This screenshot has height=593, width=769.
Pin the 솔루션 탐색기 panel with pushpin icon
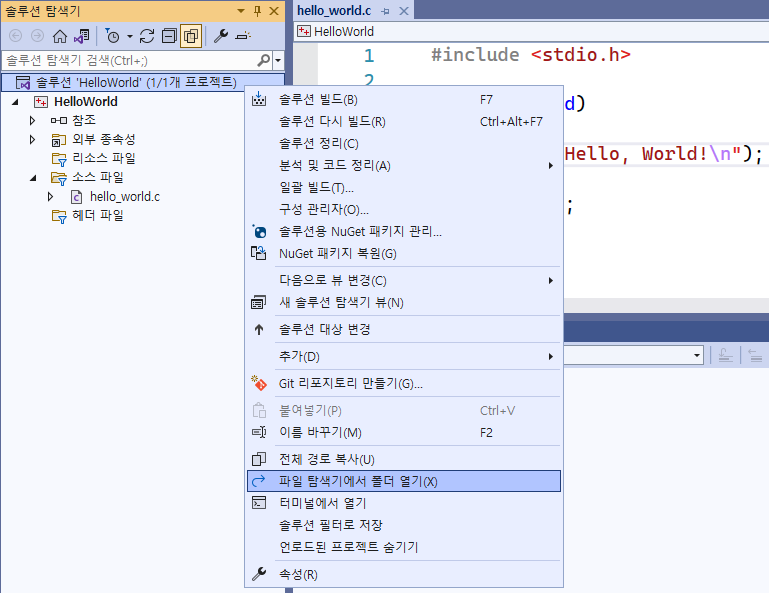(258, 10)
